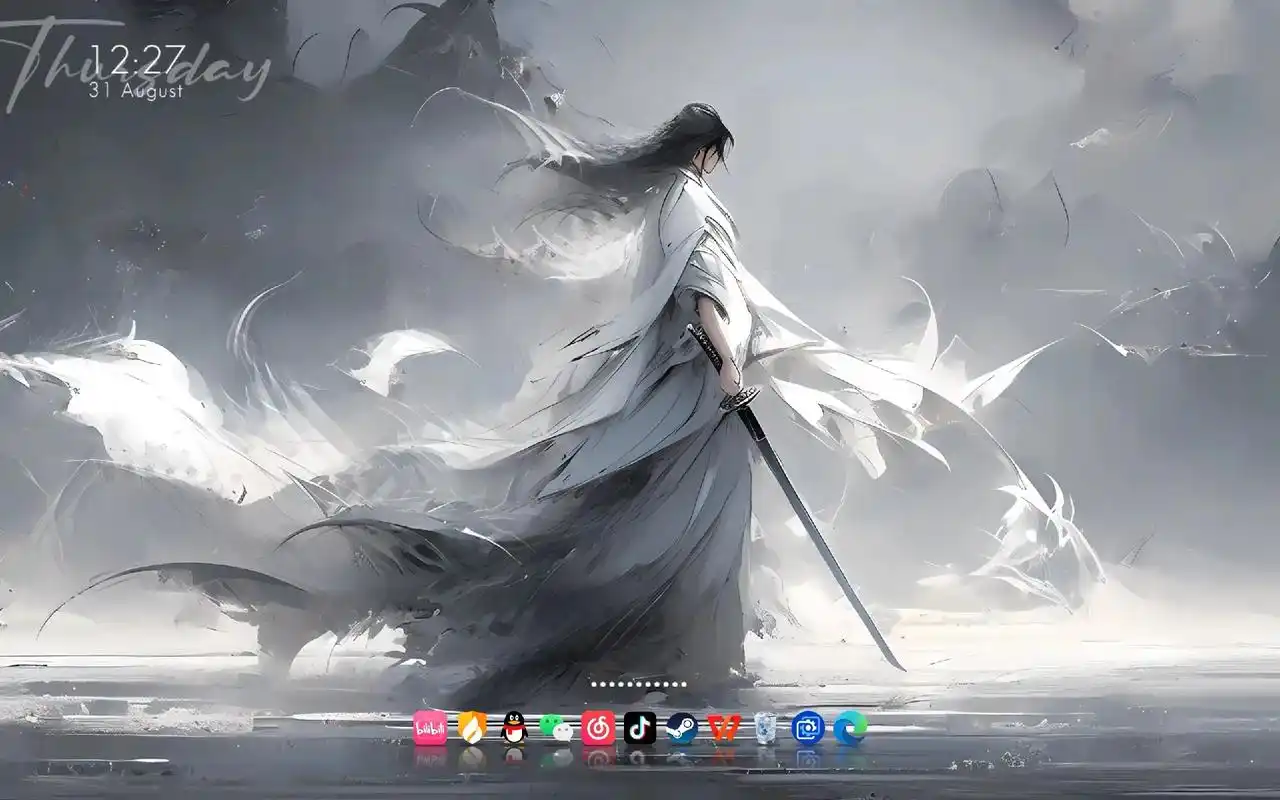Launch QQ messenger
1280x800 pixels.
pos(512,729)
